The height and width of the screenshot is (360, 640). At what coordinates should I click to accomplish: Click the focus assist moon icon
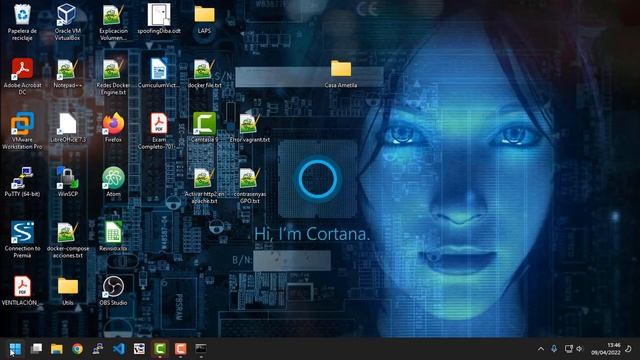629,349
